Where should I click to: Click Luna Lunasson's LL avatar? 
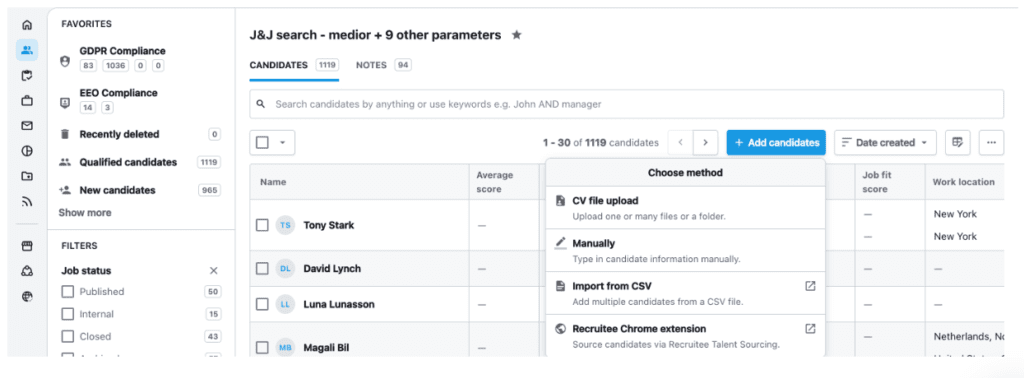coord(285,304)
